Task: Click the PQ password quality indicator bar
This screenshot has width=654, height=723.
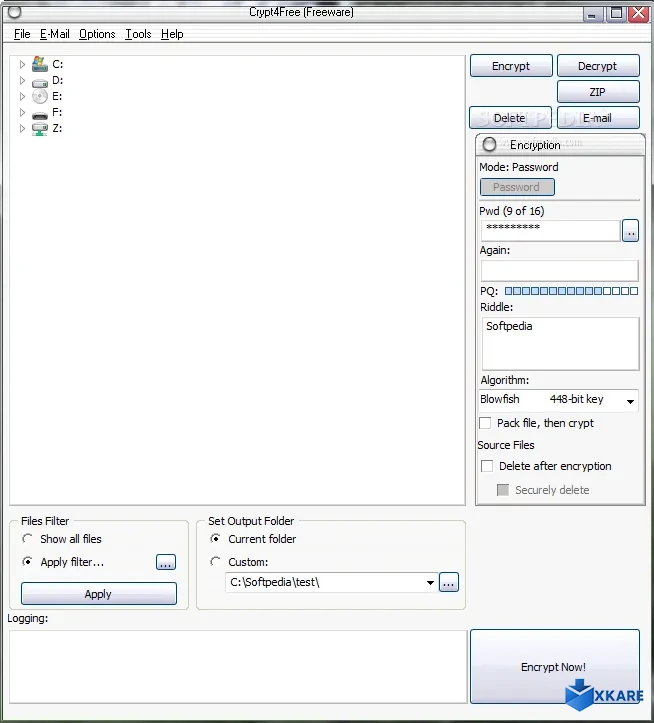Action: click(571, 291)
